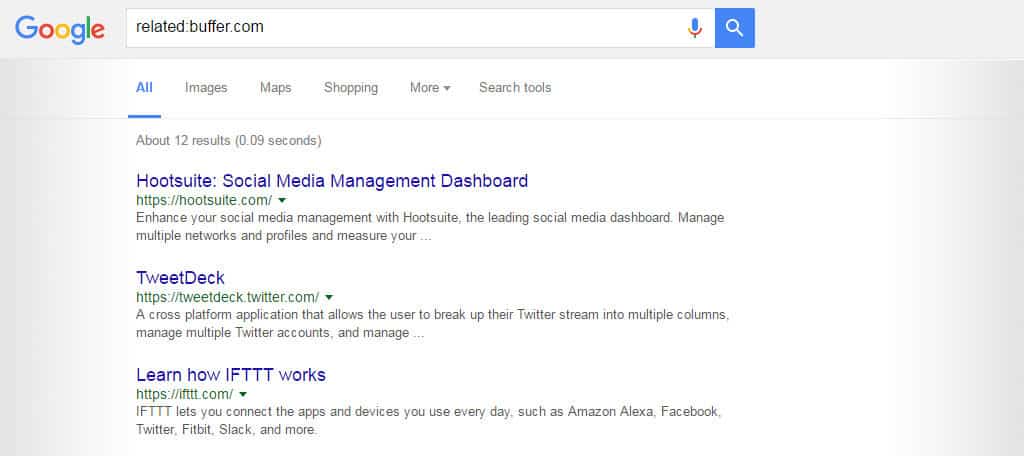1024x456 pixels.
Task: Click the TweetDeck description snippet
Action: [x=432, y=324]
